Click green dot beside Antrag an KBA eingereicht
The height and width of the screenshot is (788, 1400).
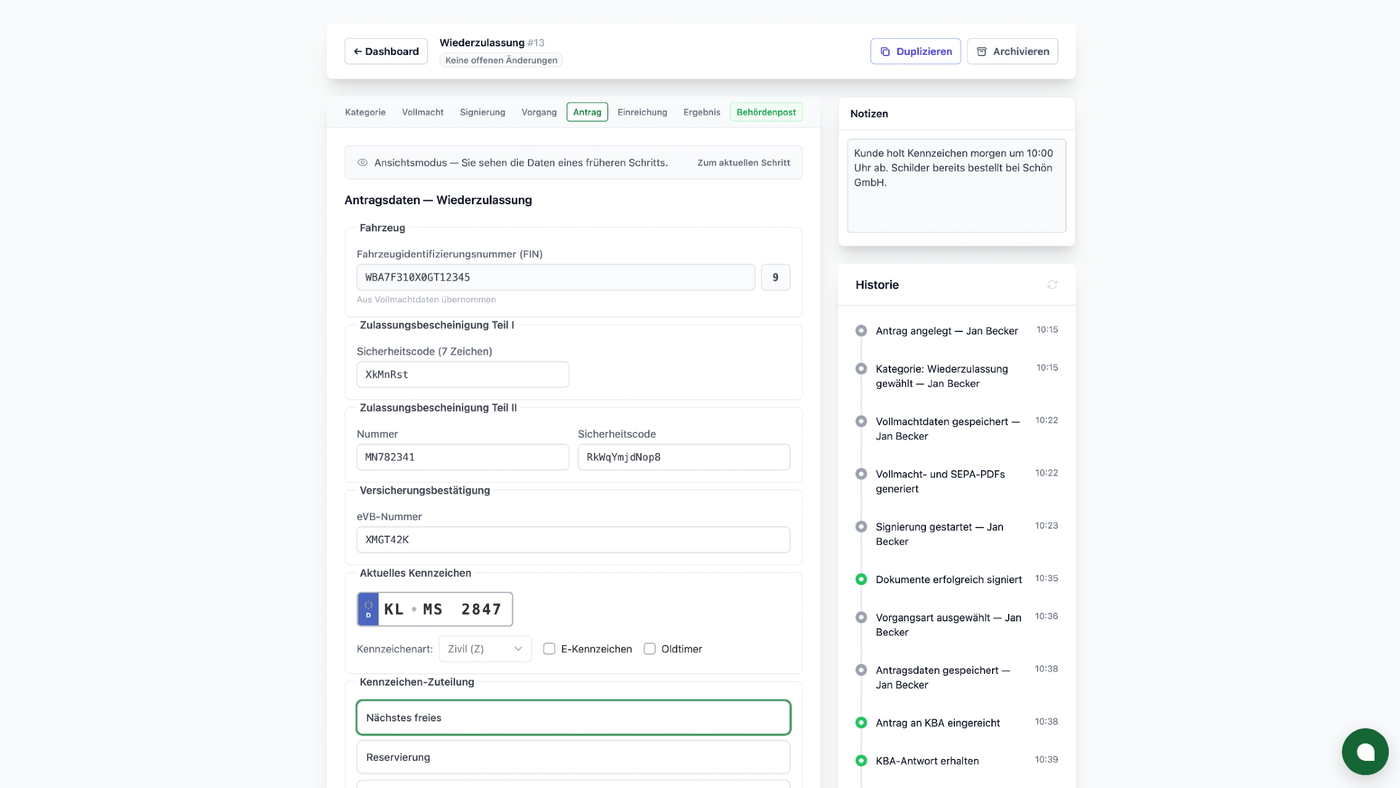coord(861,722)
